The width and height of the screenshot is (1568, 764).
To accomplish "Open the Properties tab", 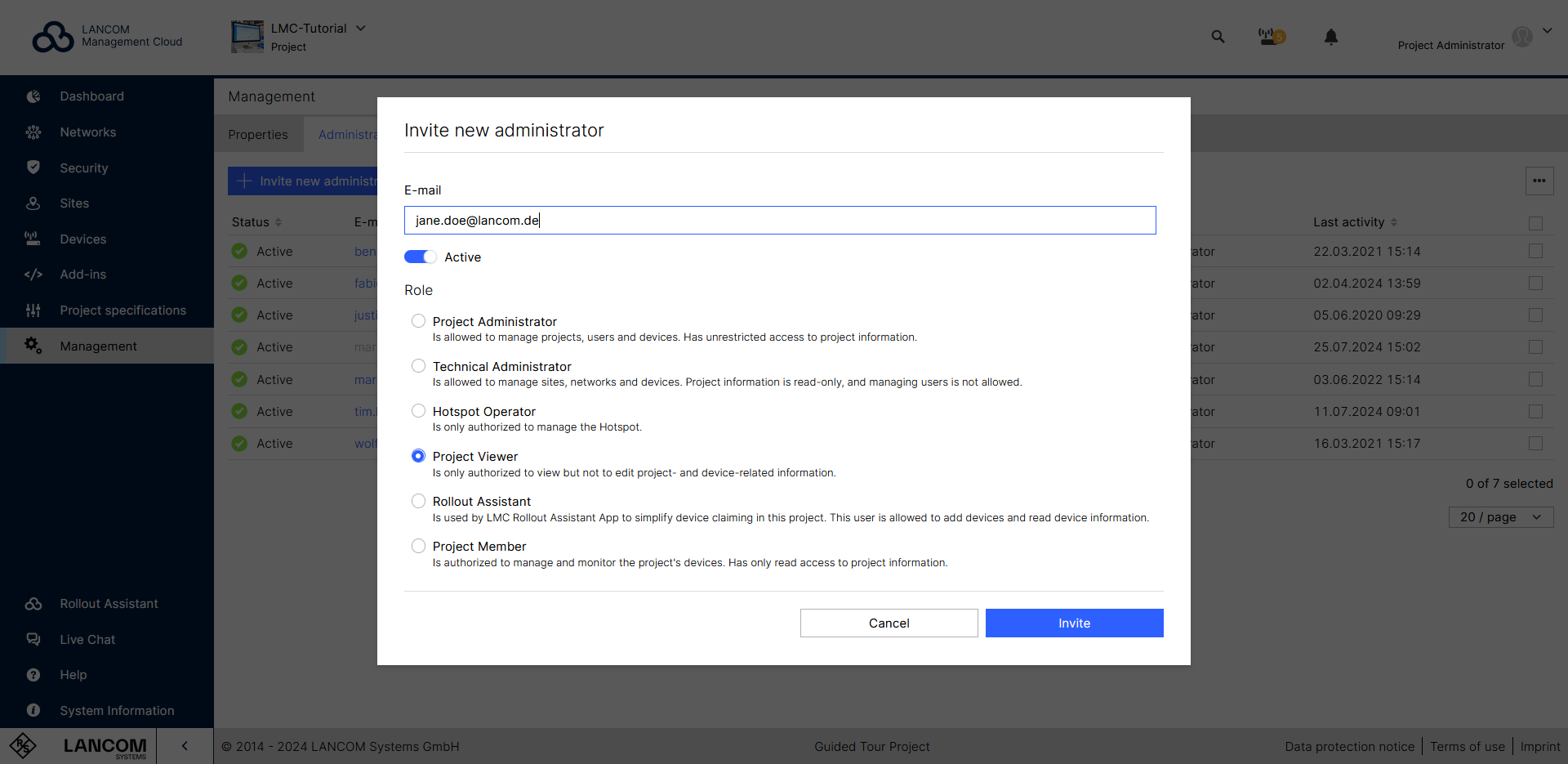I will click(x=258, y=135).
